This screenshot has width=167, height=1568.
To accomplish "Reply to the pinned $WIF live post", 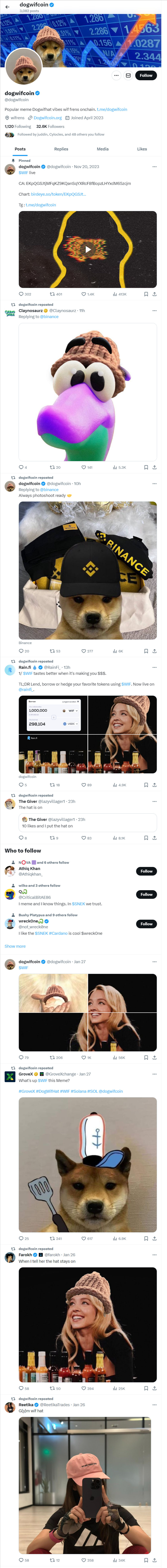I will tap(21, 294).
